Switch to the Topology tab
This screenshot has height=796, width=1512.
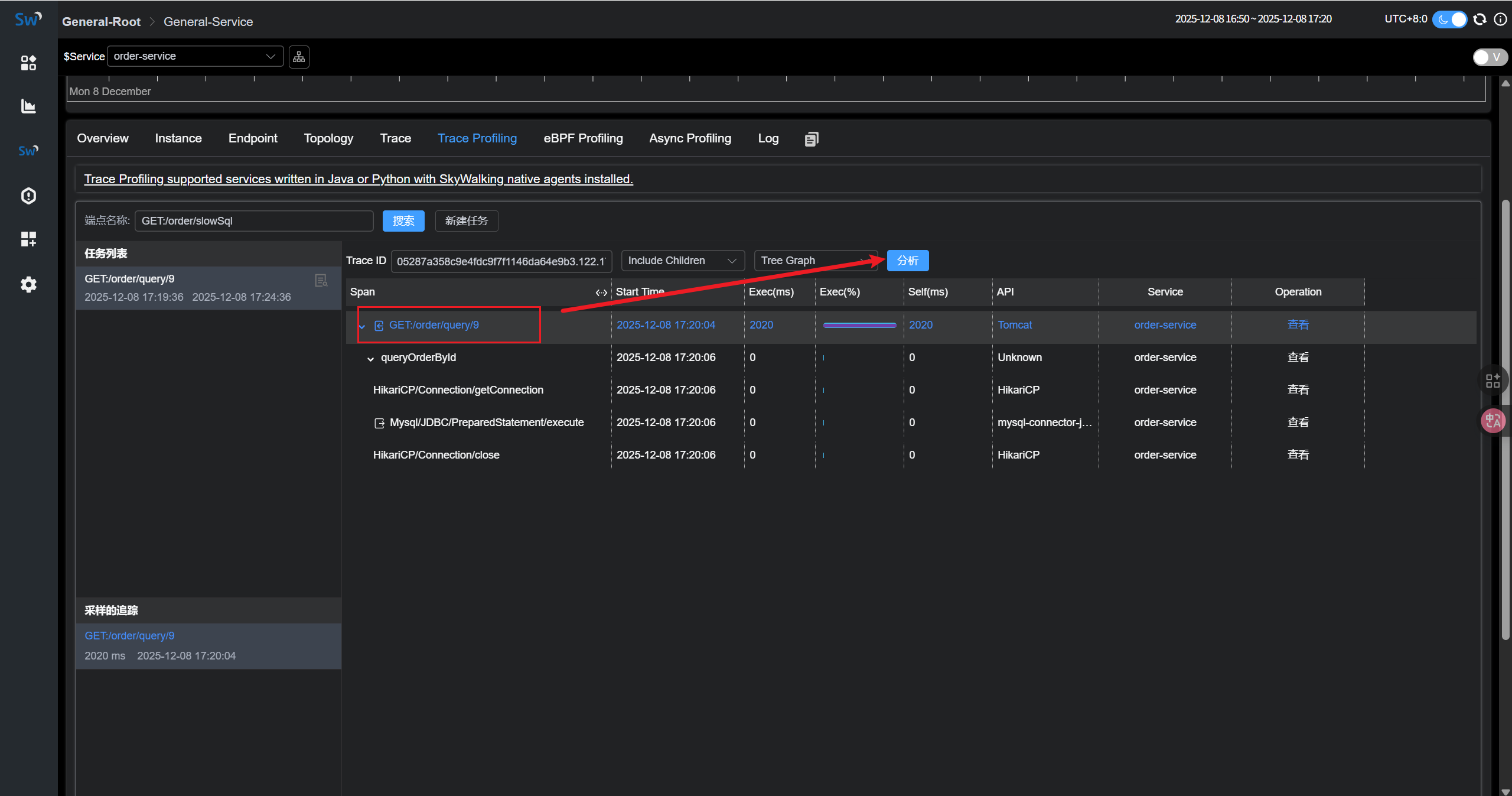(x=328, y=138)
